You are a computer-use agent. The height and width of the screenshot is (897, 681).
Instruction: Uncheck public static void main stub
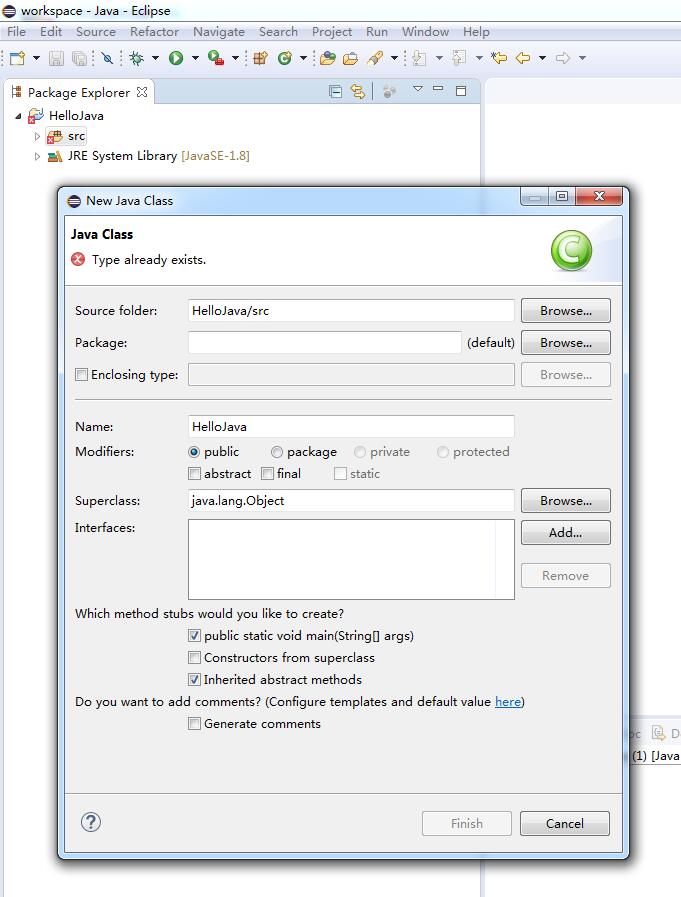pyautogui.click(x=195, y=636)
